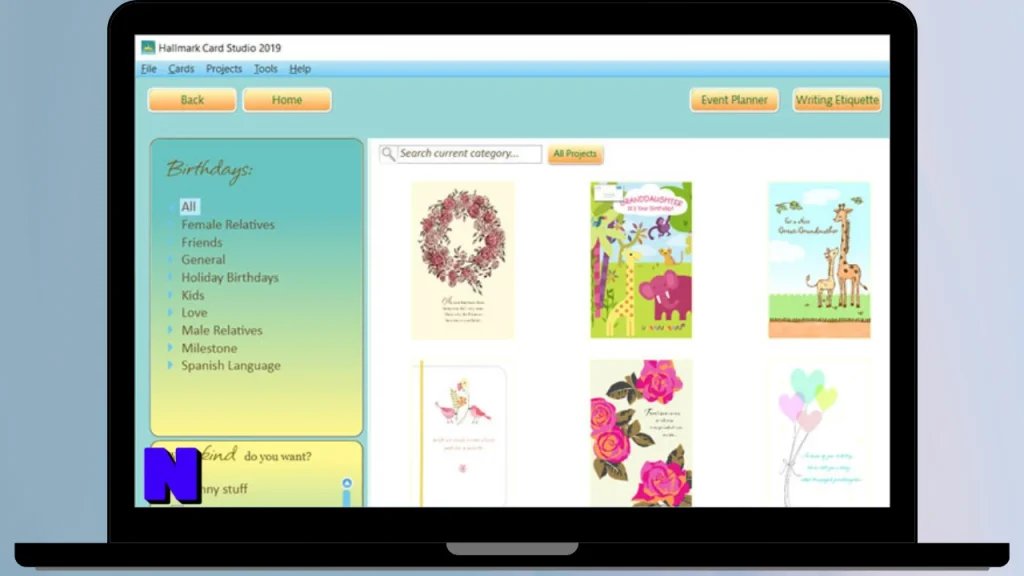
Task: Select Female Relatives category
Action: tap(228, 225)
